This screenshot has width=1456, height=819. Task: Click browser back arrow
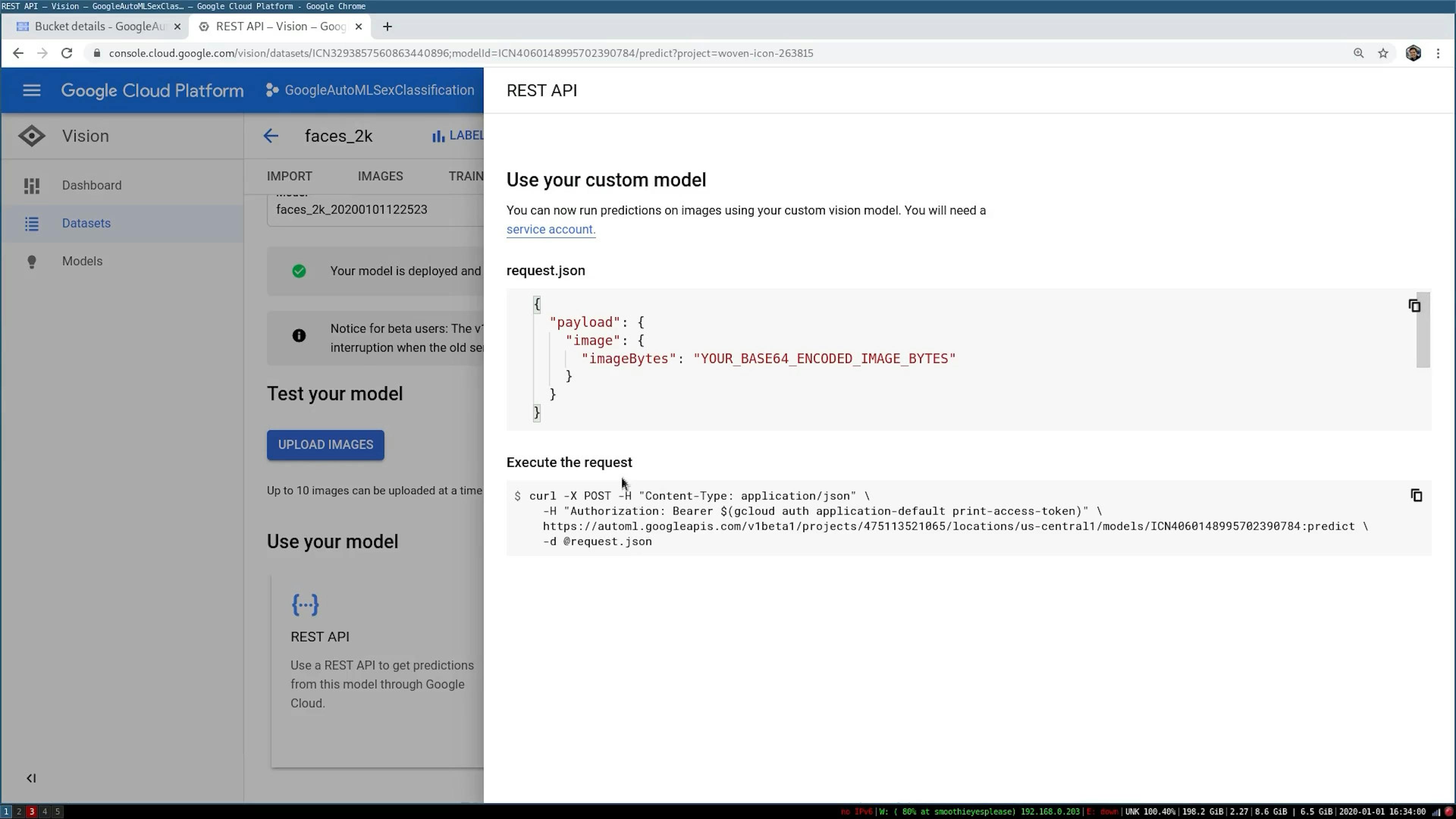18,53
